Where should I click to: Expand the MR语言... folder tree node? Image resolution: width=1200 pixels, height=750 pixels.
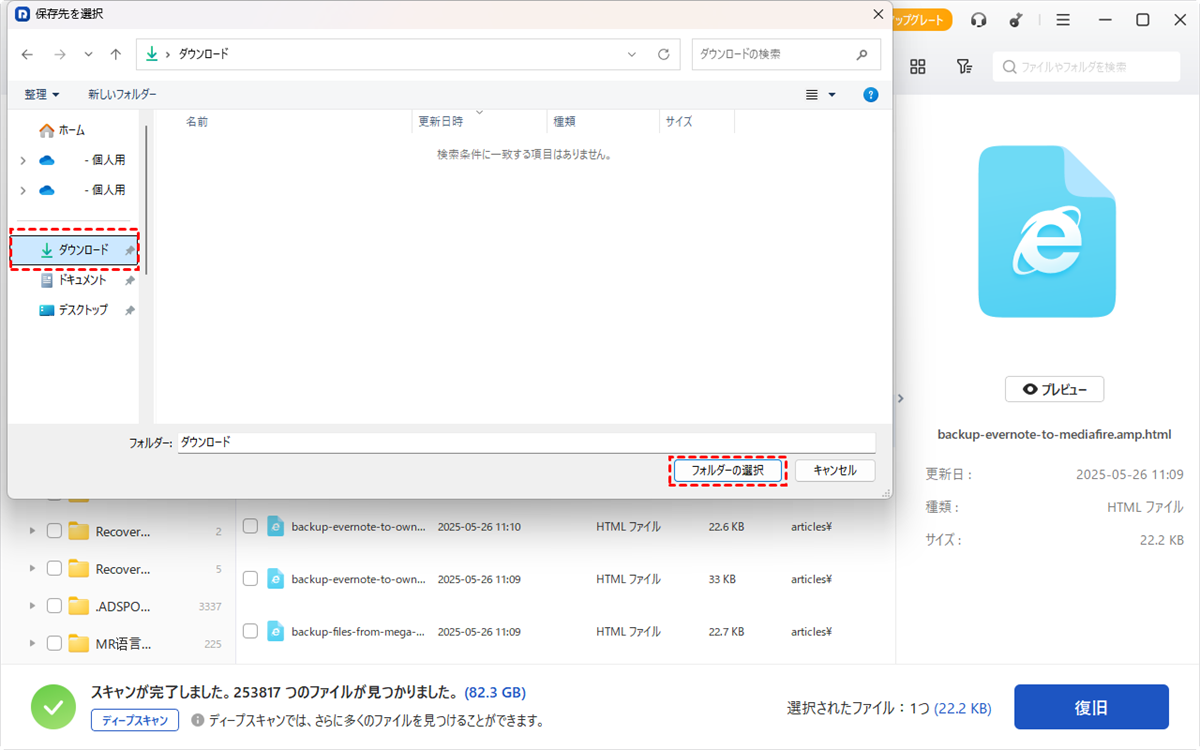(33, 643)
